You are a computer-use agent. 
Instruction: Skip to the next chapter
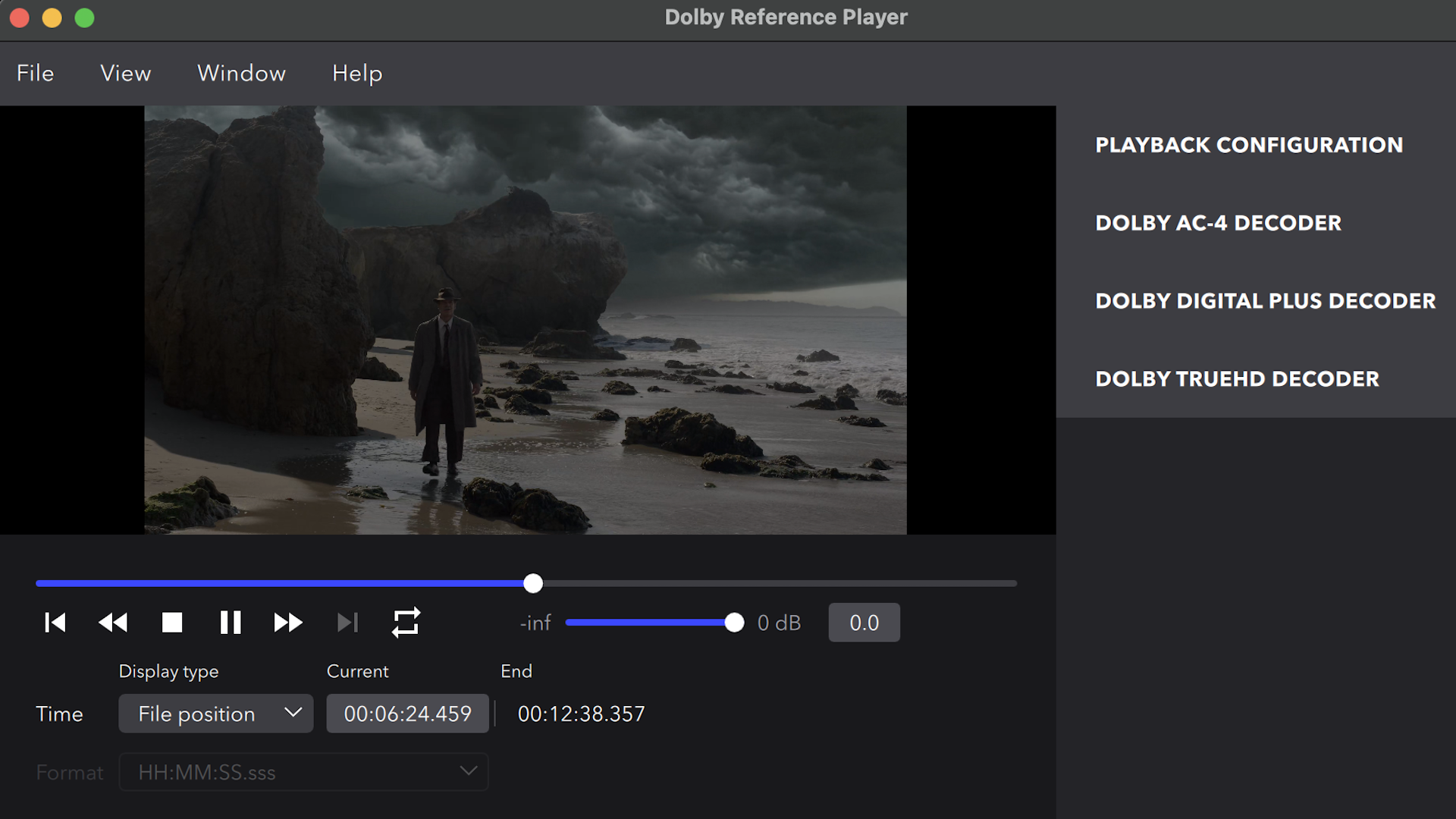click(347, 623)
